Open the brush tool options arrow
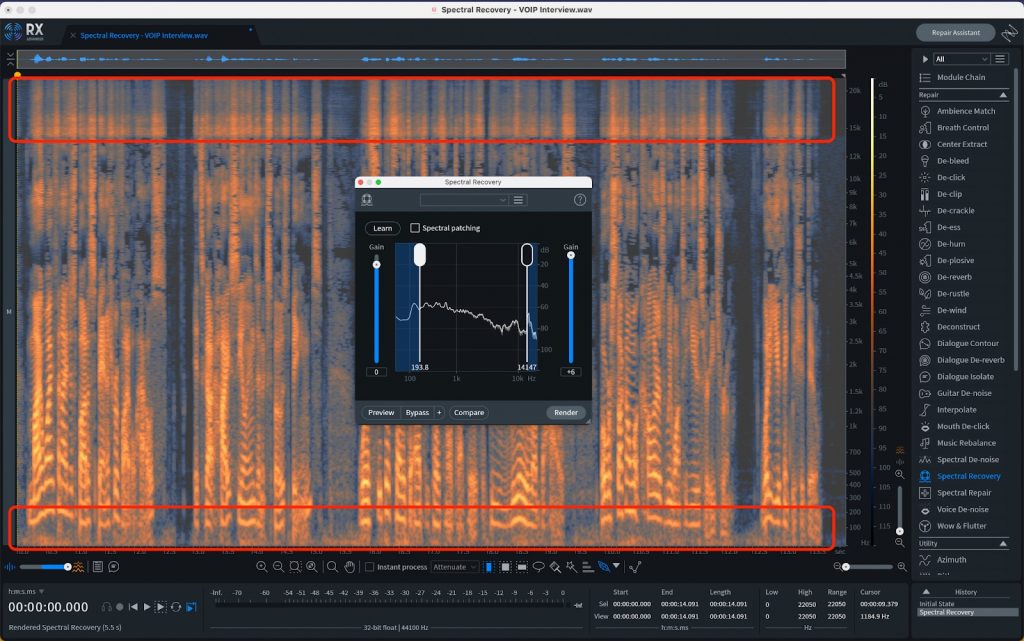The width and height of the screenshot is (1024, 641). click(x=616, y=566)
